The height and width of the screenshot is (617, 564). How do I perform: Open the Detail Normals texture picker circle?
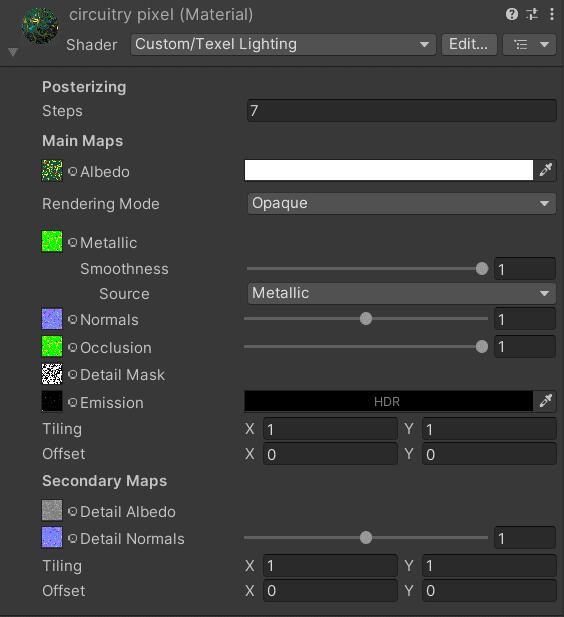tap(72, 538)
